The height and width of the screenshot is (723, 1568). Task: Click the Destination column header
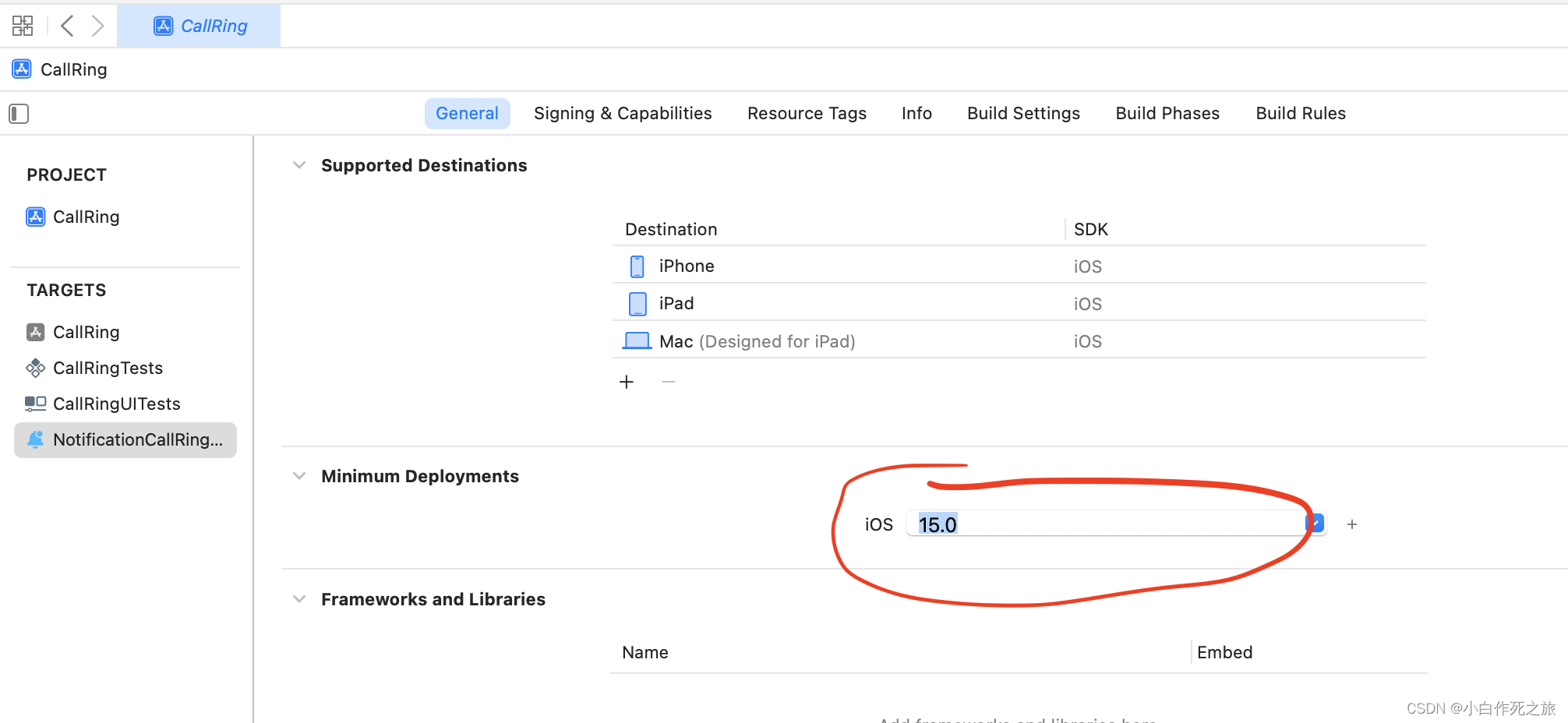point(671,229)
